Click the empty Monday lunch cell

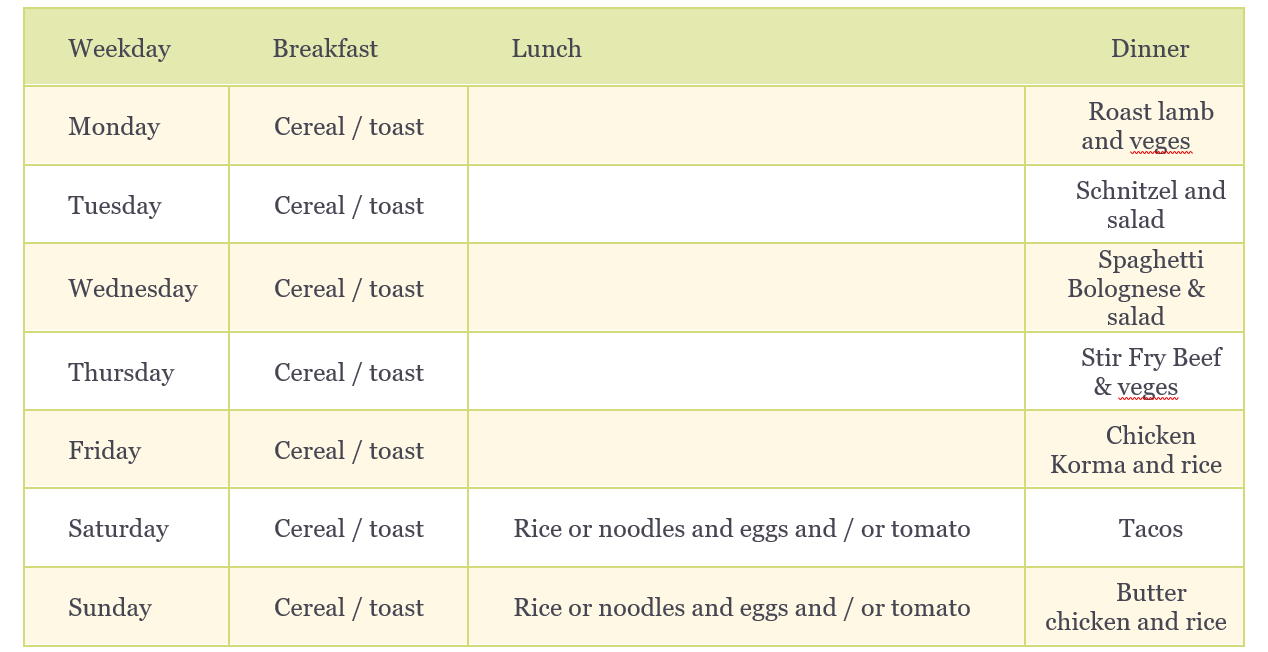pos(746,125)
